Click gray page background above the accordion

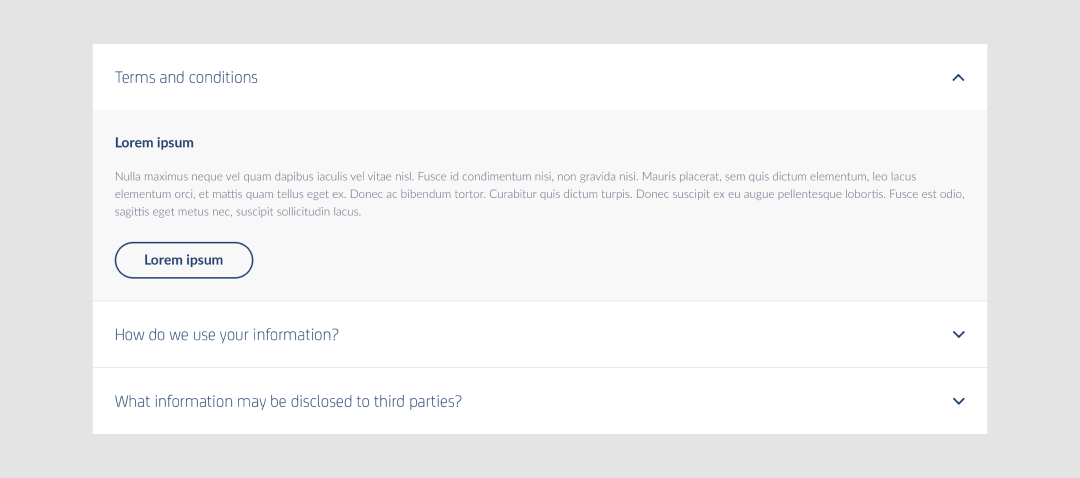(x=540, y=21)
